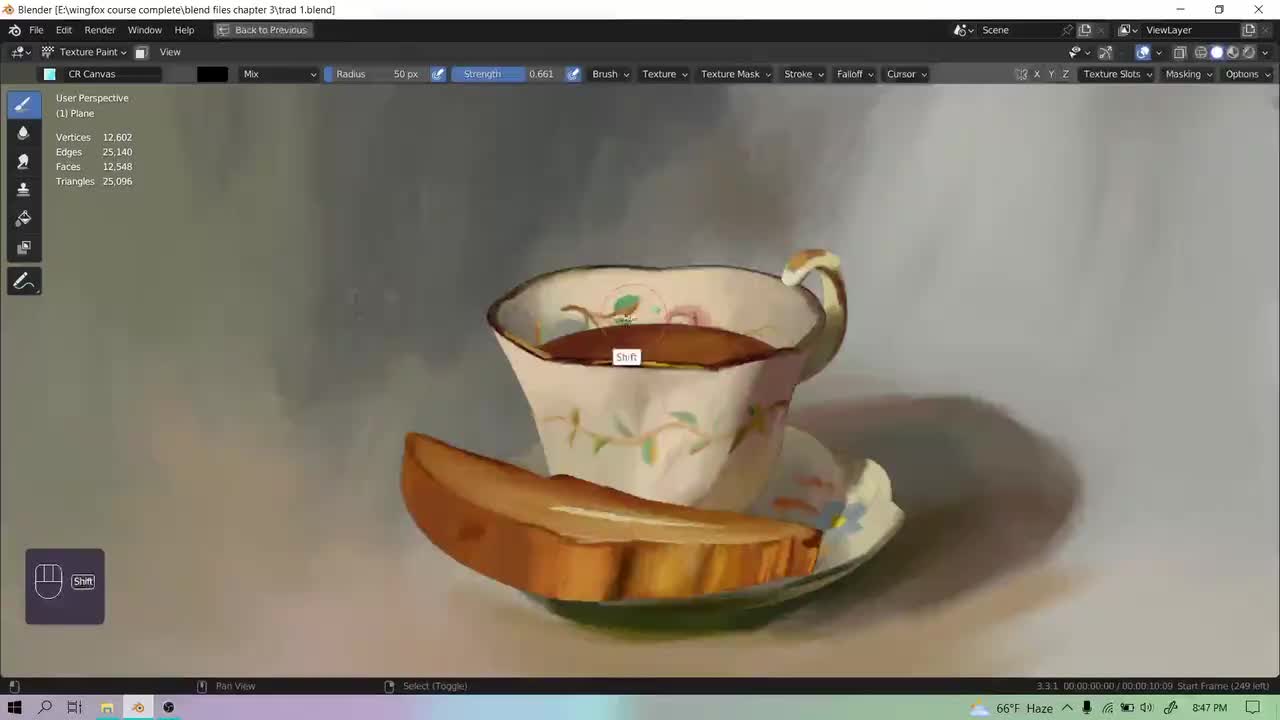Image resolution: width=1280 pixels, height=720 pixels.
Task: Open the Texture Paint mode dropdown
Action: (x=92, y=52)
